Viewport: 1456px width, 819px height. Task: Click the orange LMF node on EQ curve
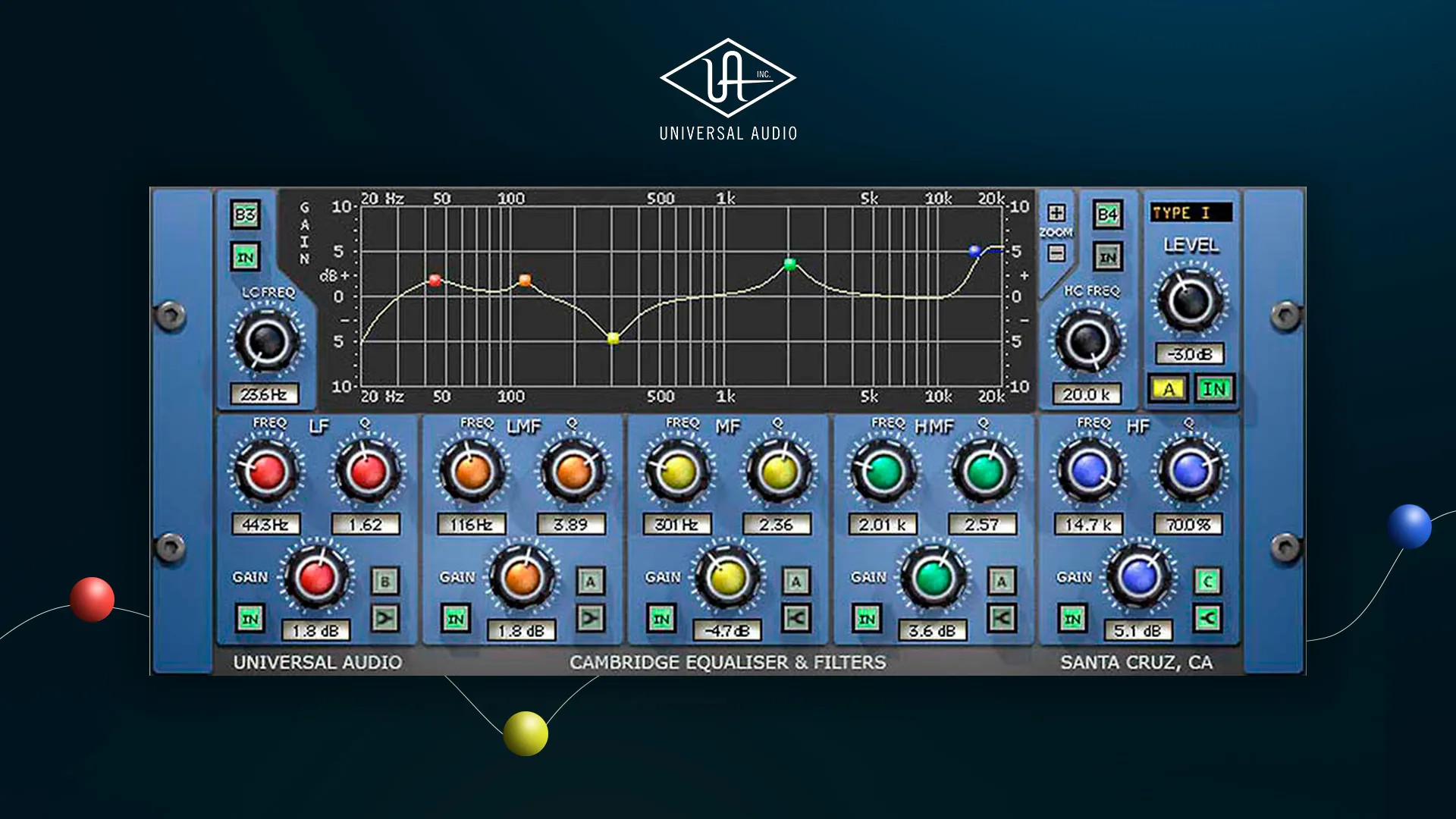pos(525,280)
